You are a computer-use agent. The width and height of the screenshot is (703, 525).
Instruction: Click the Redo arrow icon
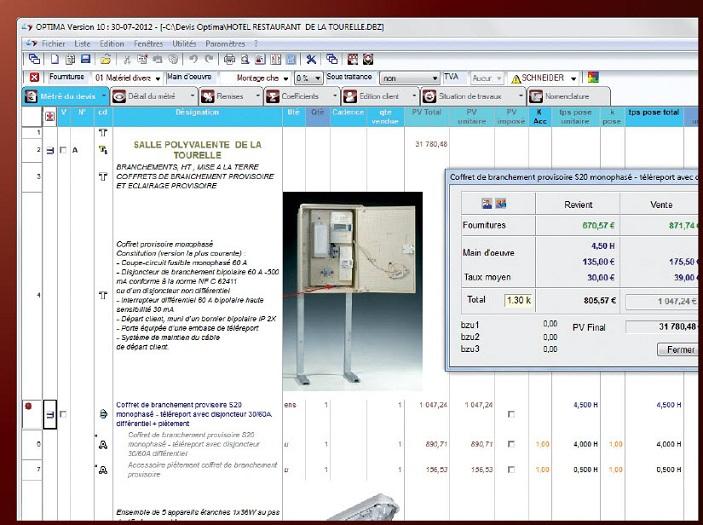pyautogui.click(x=209, y=59)
